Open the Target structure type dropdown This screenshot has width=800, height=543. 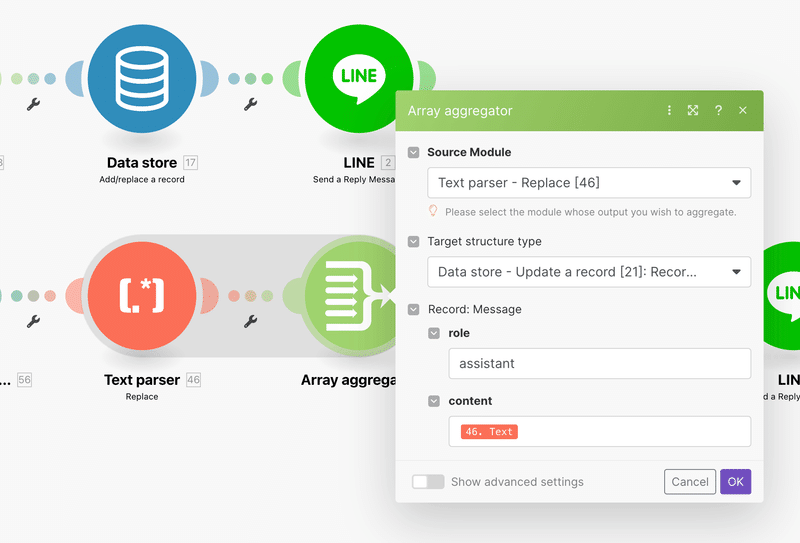(x=589, y=272)
